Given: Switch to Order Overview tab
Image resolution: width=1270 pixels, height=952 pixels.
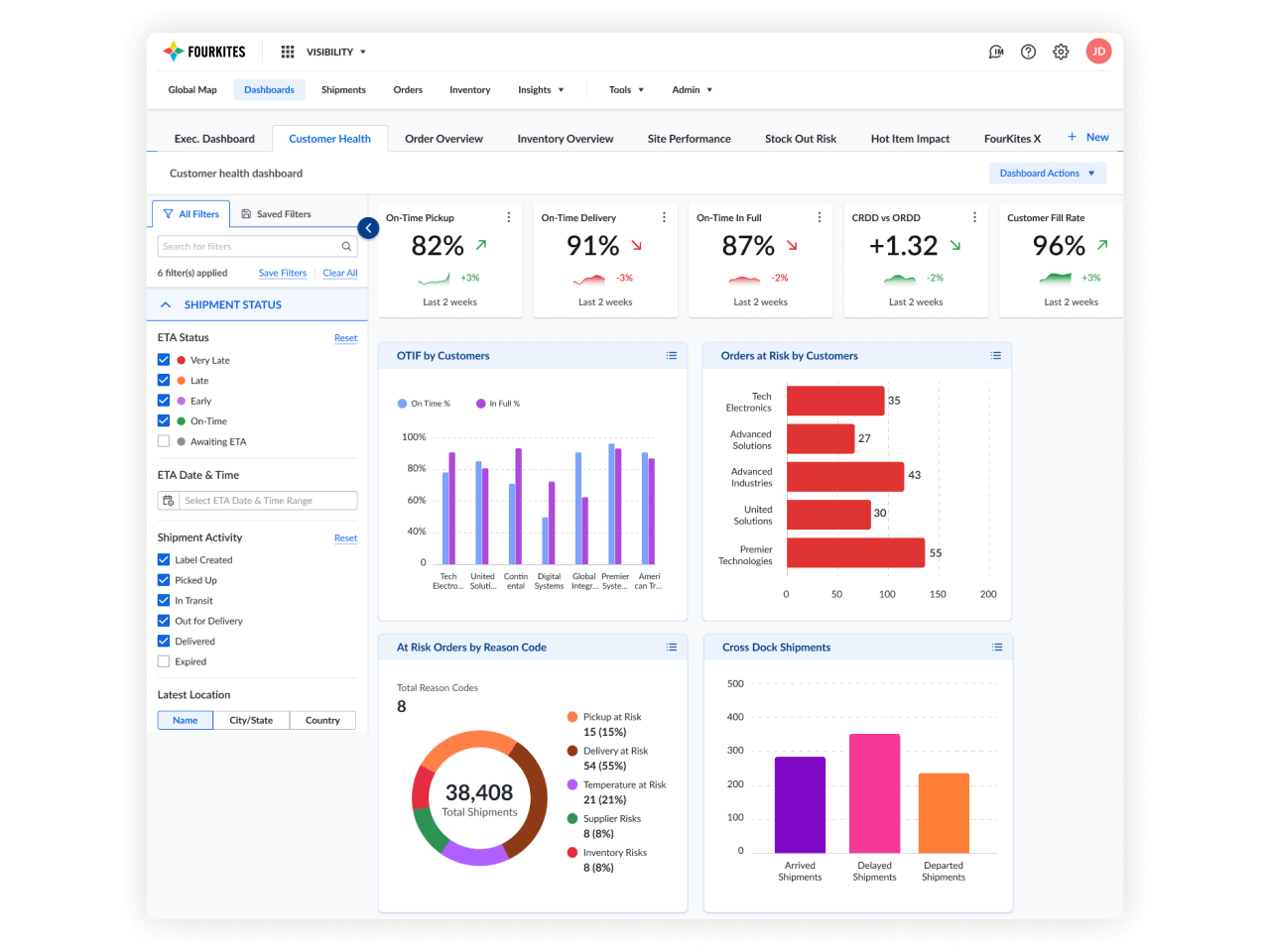Looking at the screenshot, I should (x=444, y=139).
